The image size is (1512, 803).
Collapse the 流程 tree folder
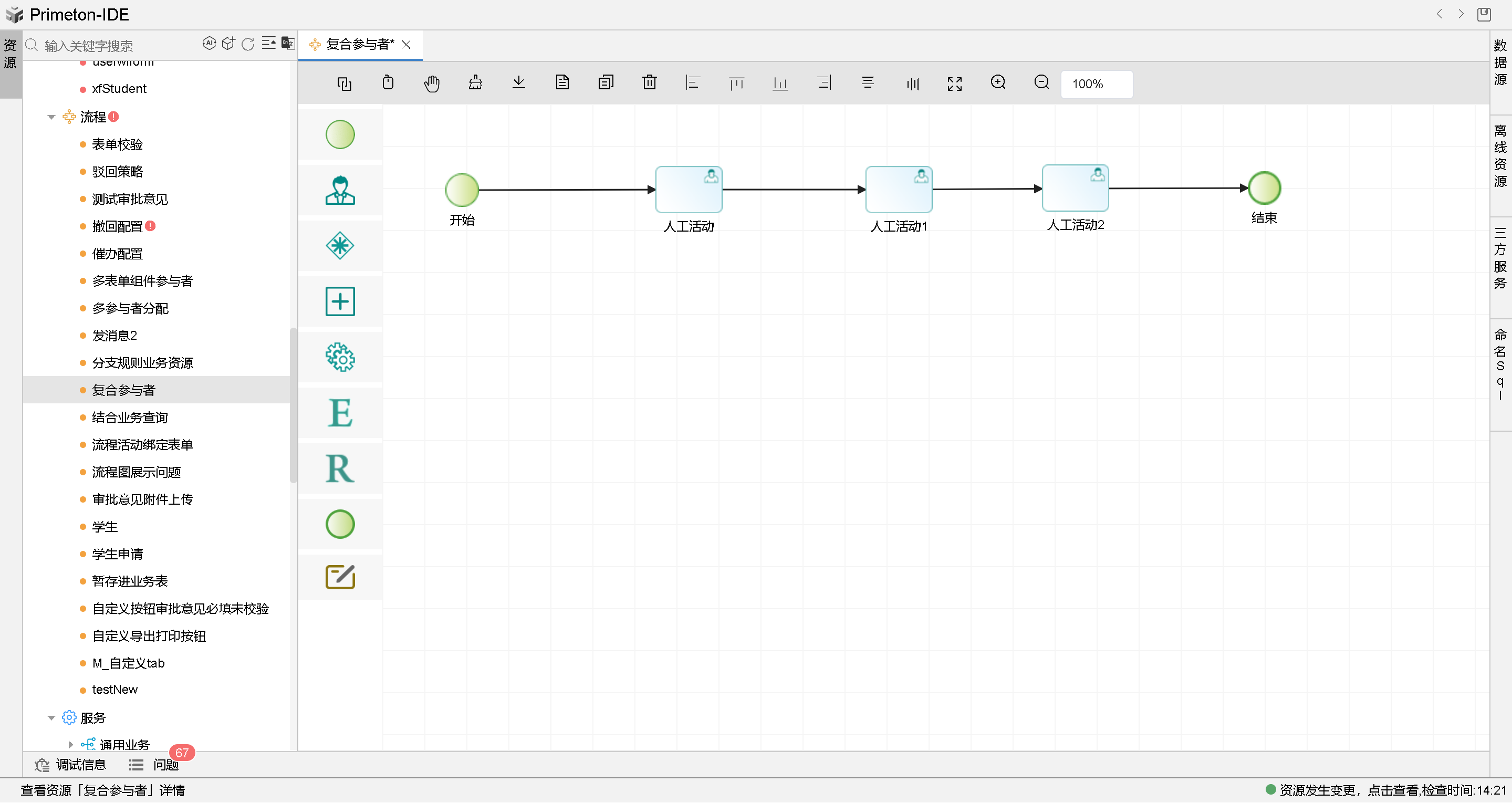coord(51,118)
